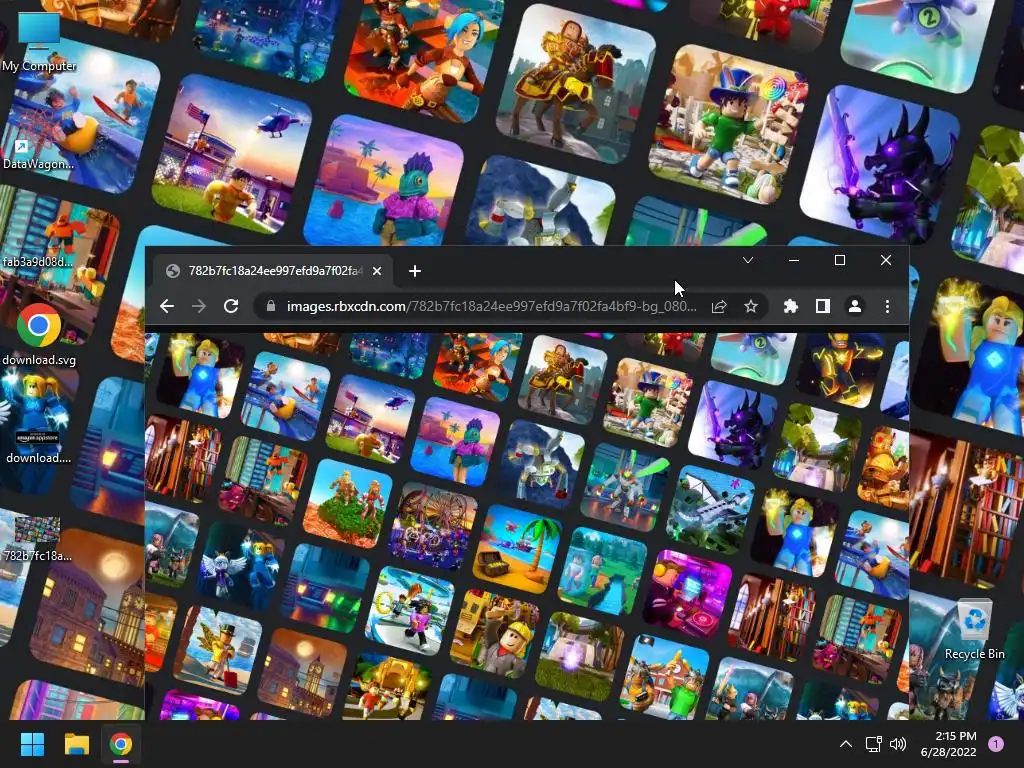This screenshot has width=1024, height=768.
Task: Open the clock showing 2:15 PM
Action: tap(948, 744)
